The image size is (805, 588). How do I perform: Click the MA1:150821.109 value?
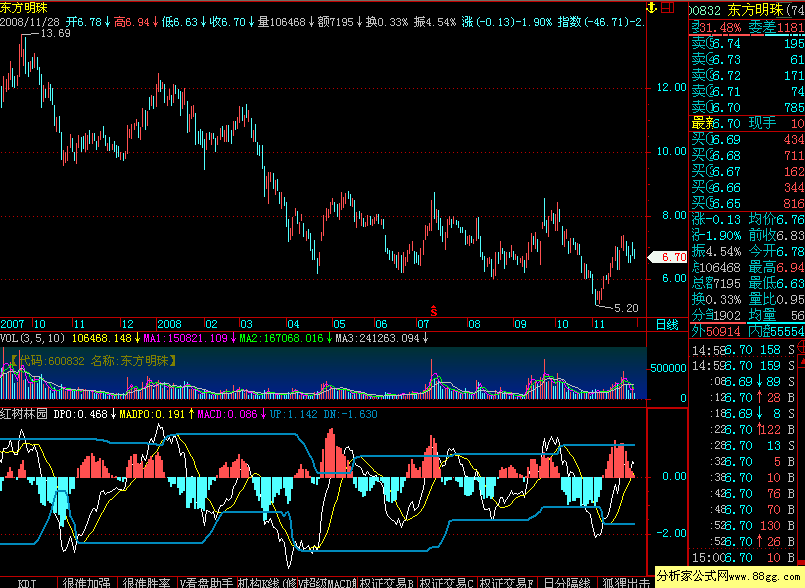coord(185,338)
